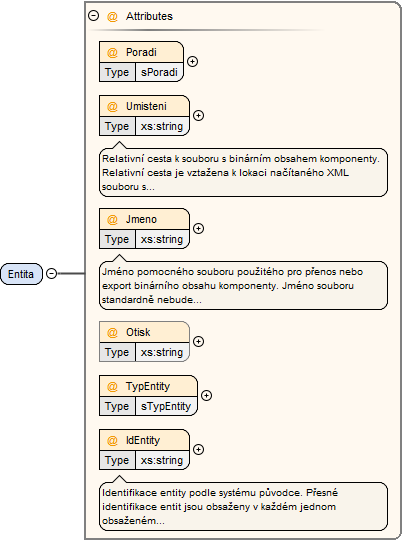
Task: Select the Entita element box
Action: pyautogui.click(x=21, y=274)
